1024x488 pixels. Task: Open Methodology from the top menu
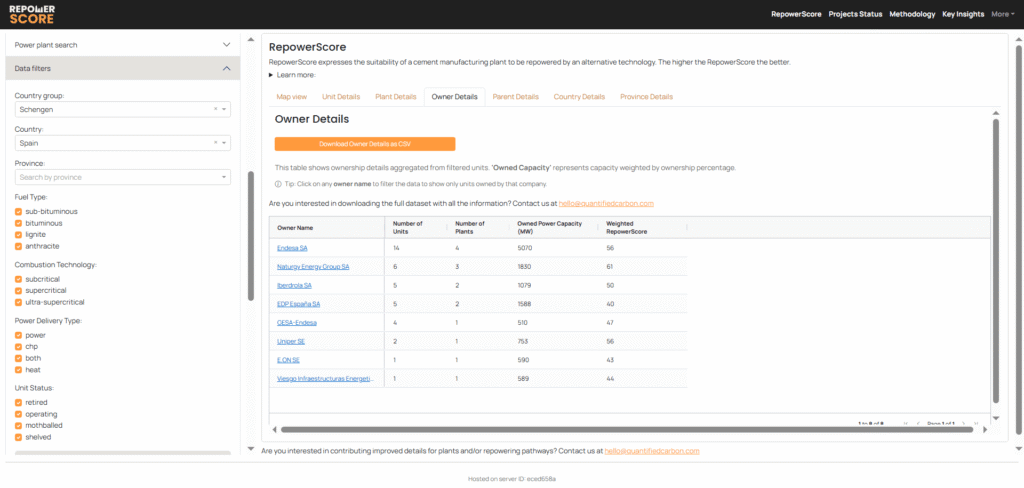click(884, 14)
